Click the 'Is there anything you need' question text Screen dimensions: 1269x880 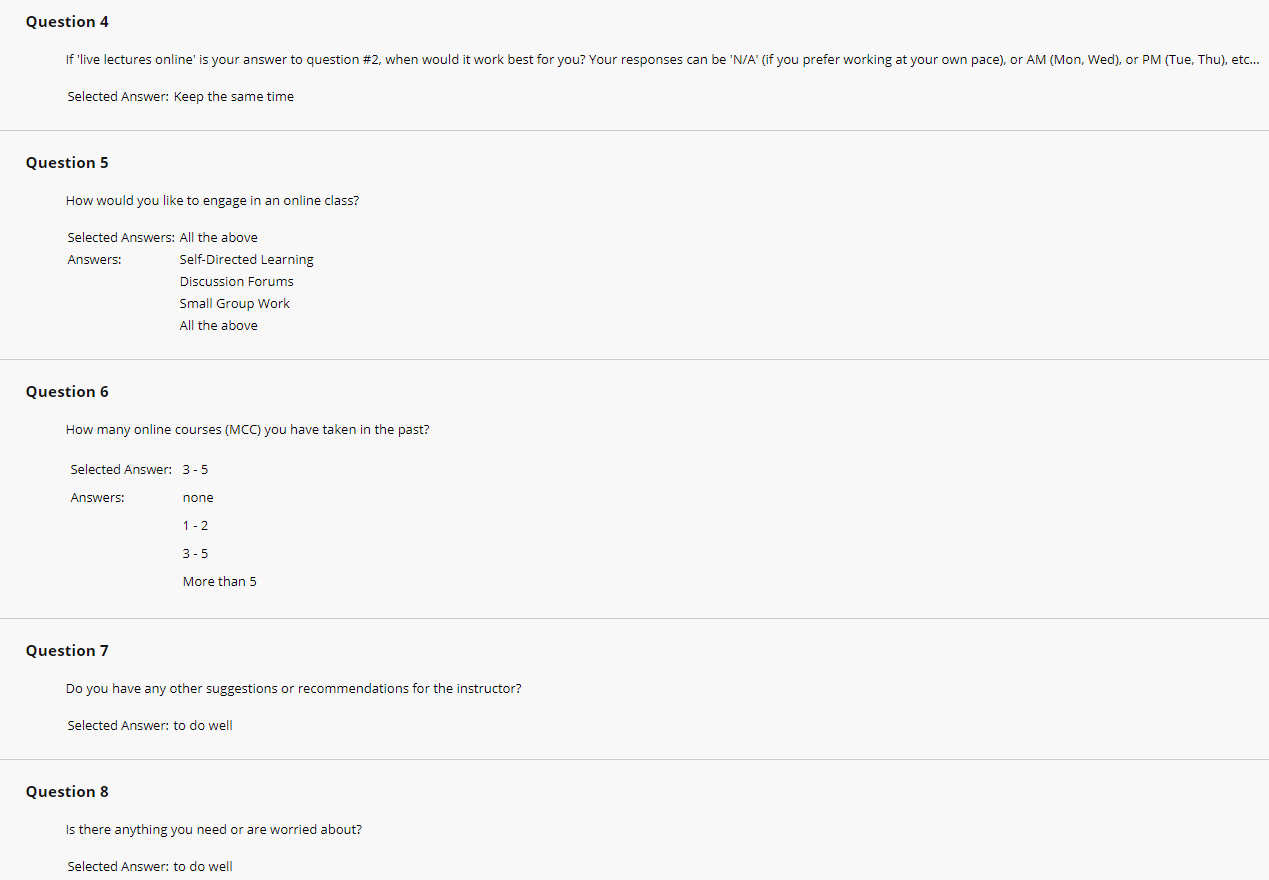214,830
